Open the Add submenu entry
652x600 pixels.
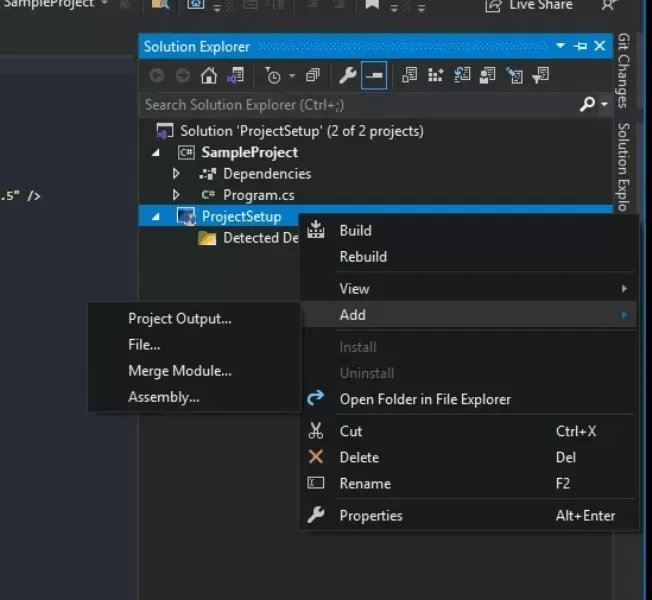469,315
